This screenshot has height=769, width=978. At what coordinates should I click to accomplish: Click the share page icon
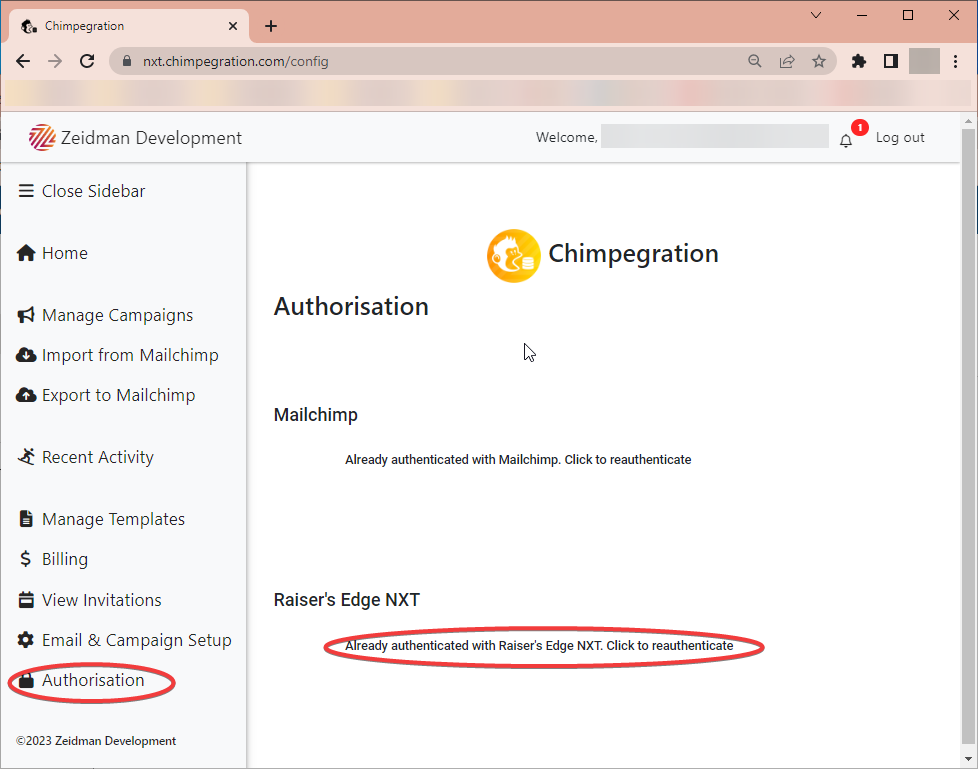(787, 61)
